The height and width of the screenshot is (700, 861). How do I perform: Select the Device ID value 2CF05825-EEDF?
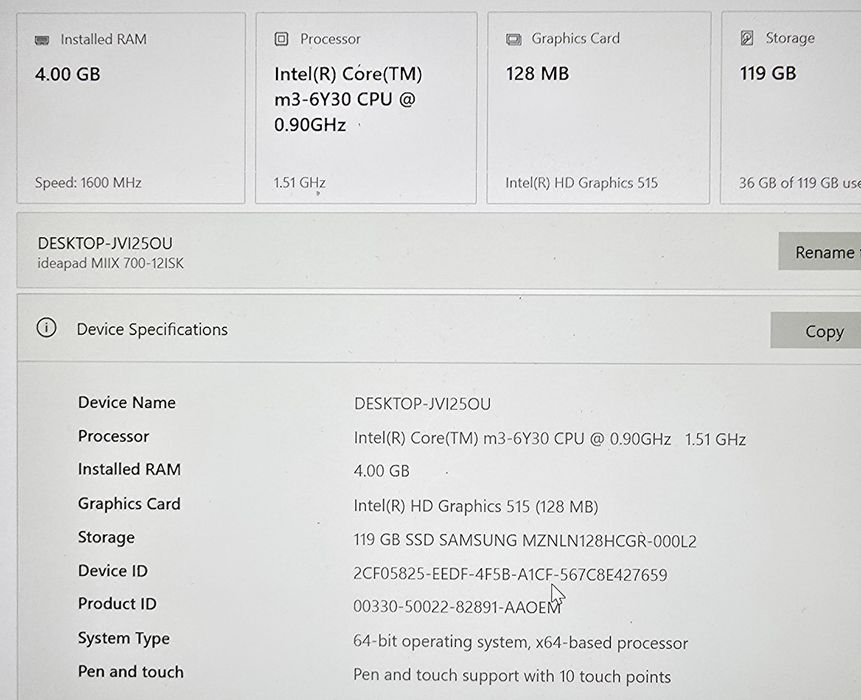click(510, 574)
